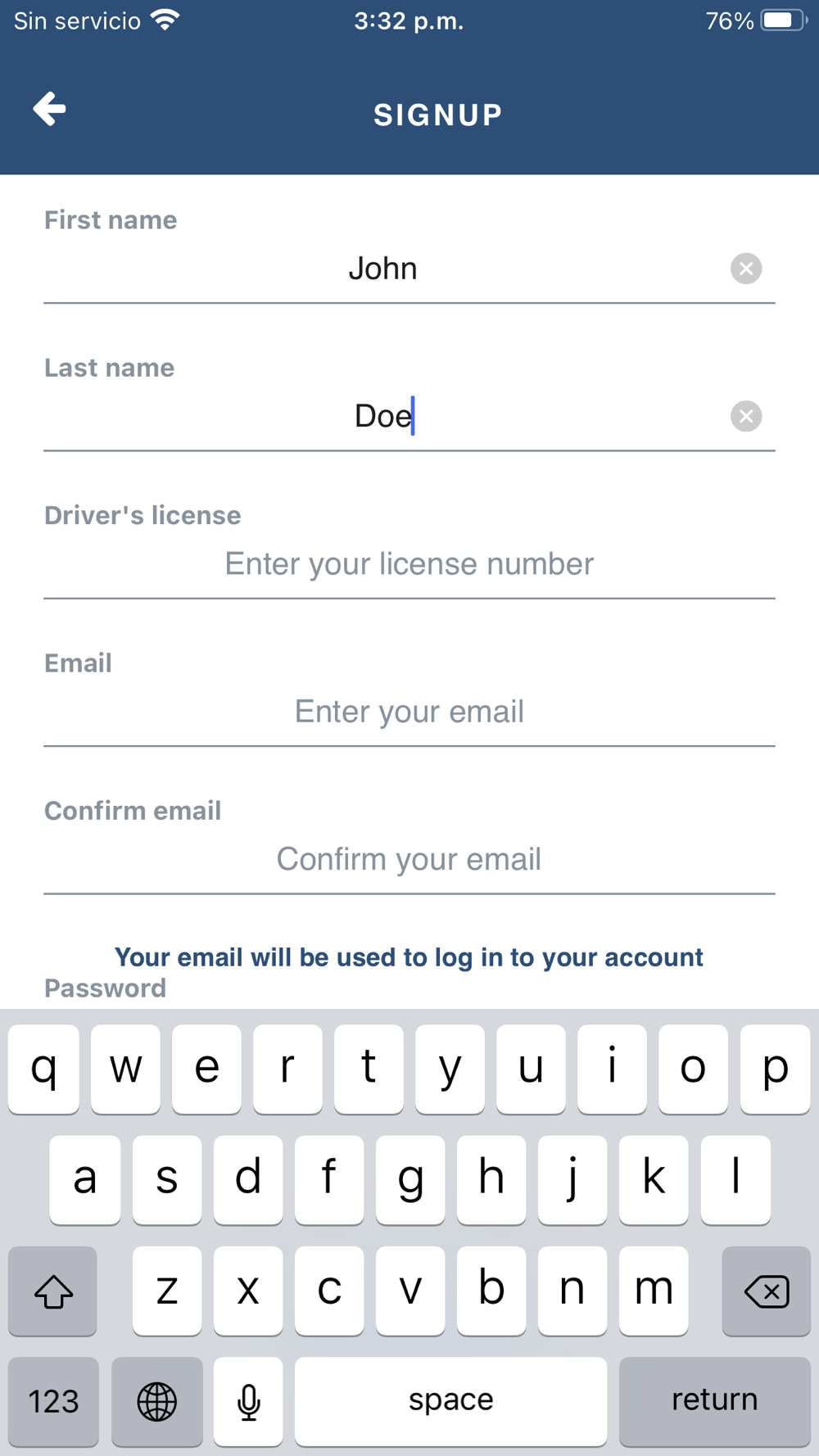Tap the letter q key
The image size is (819, 1456).
pos(43,1069)
